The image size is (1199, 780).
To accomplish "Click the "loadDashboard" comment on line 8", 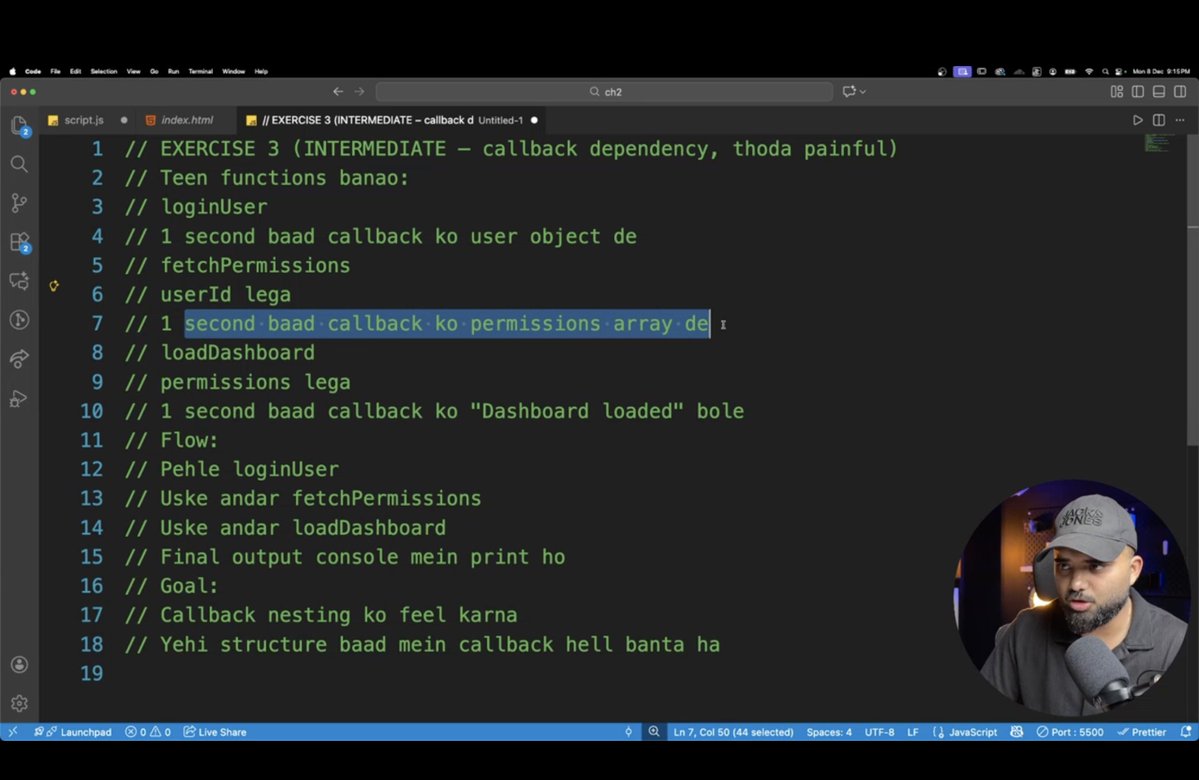I will 237,353.
